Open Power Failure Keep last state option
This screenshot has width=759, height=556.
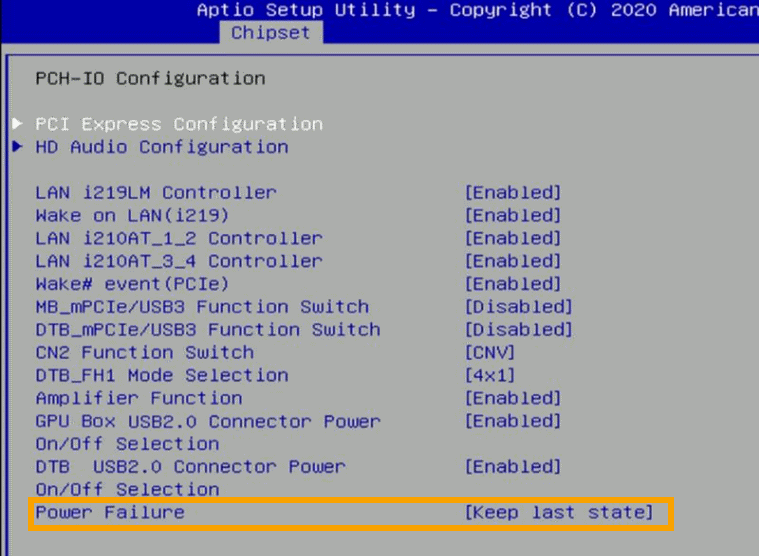[x=559, y=512]
